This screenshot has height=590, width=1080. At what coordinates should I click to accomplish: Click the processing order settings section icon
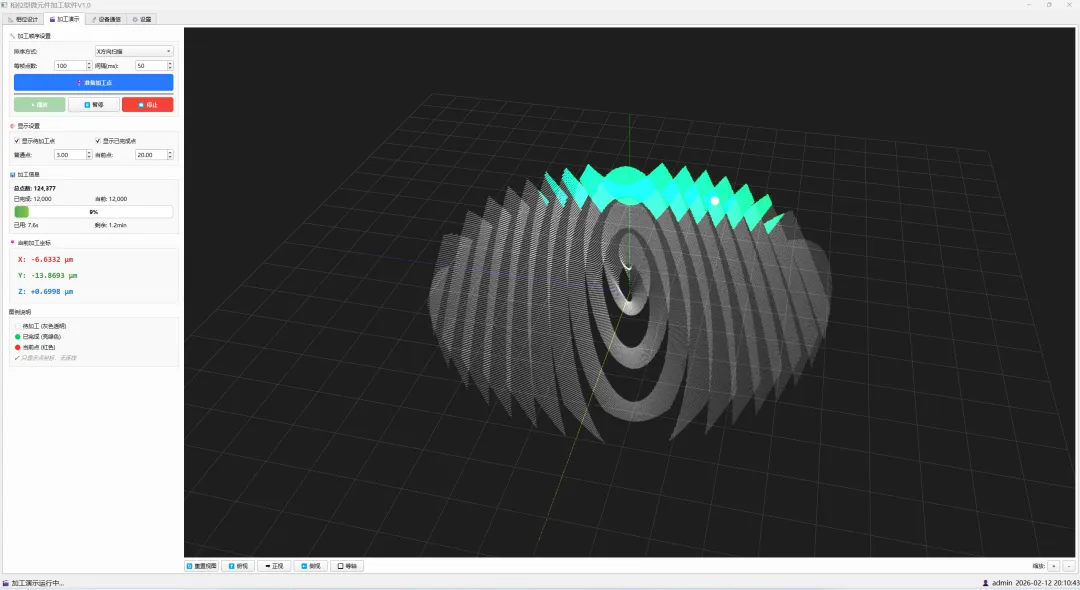[x=12, y=36]
